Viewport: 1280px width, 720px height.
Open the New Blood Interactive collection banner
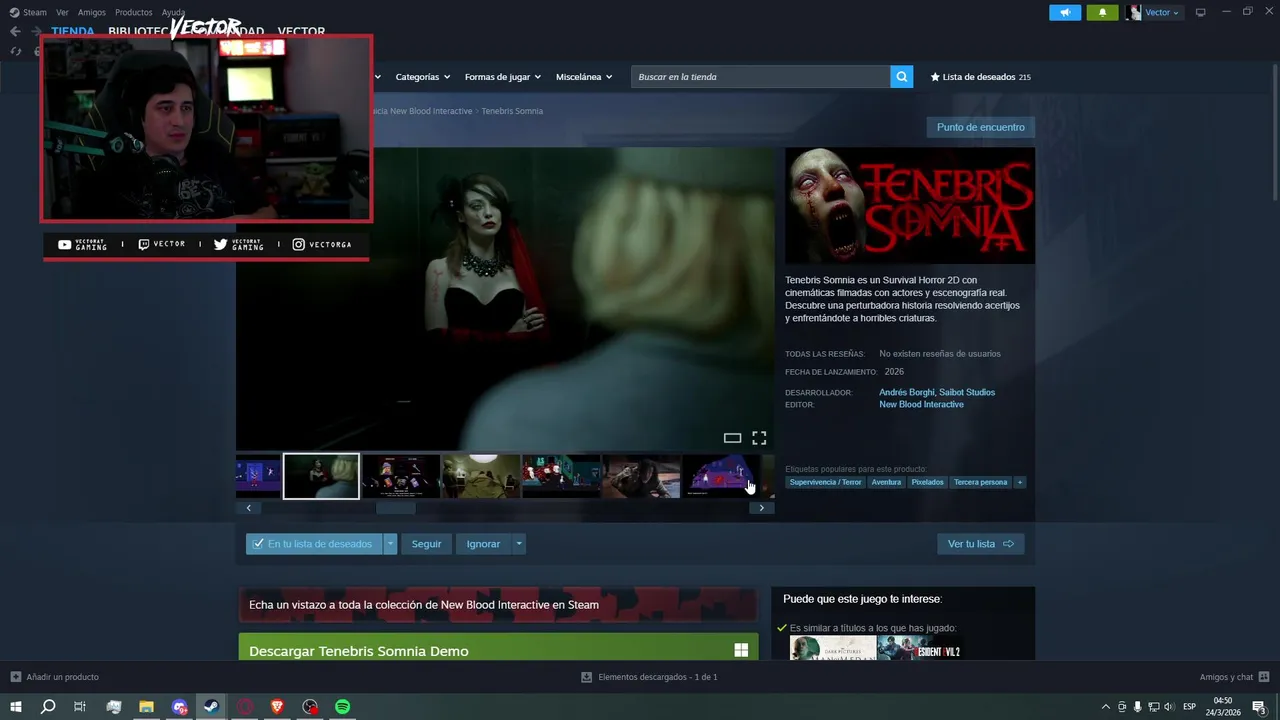498,604
